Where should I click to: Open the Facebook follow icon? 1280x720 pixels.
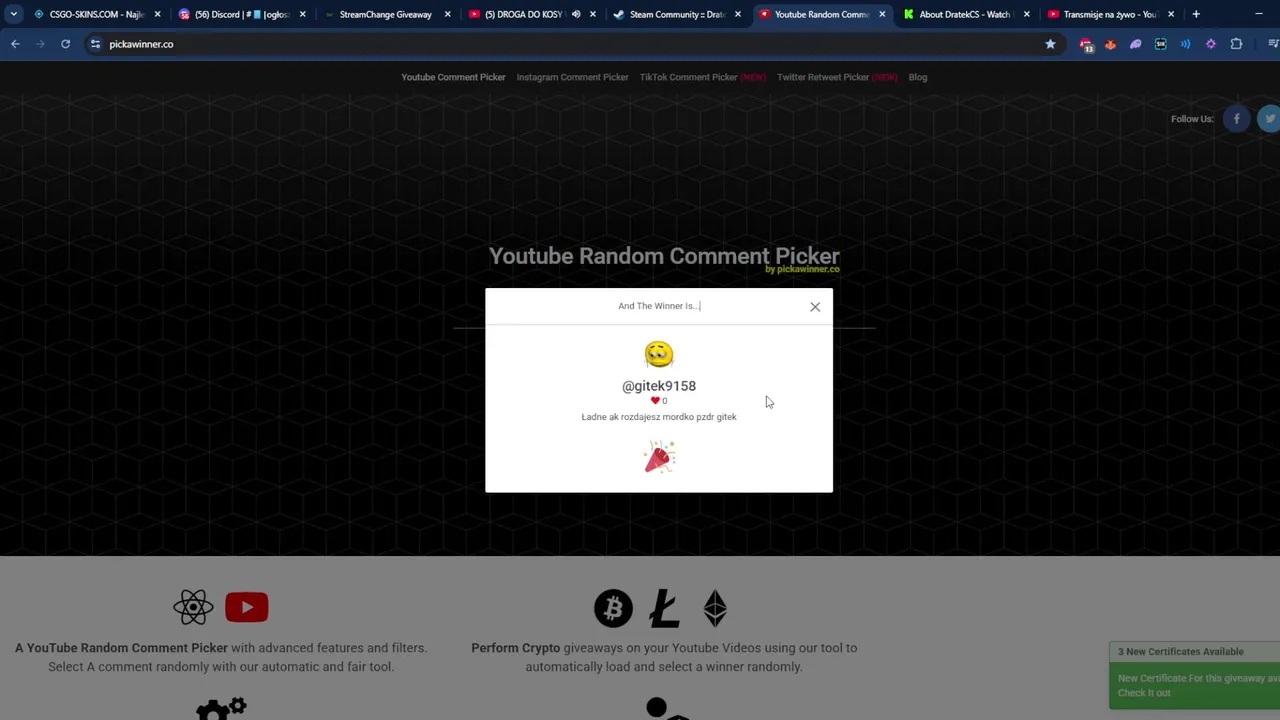pyautogui.click(x=1236, y=119)
